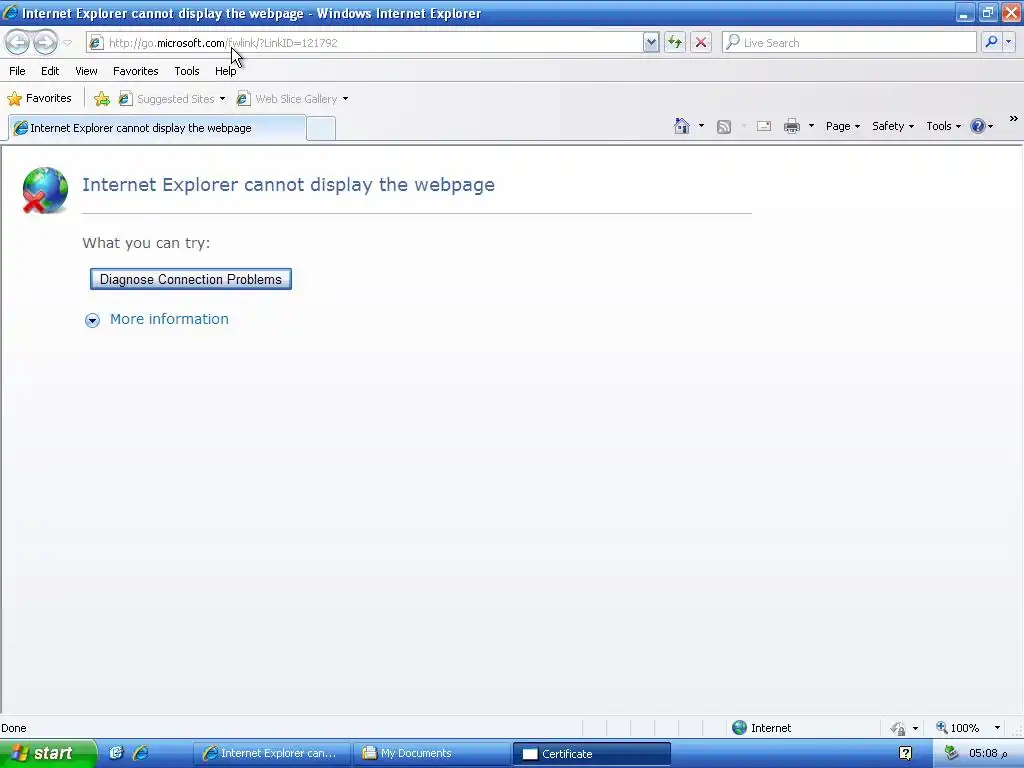Click Diagnose Connection Problems button
Viewport: 1024px width, 768px height.
click(x=191, y=279)
